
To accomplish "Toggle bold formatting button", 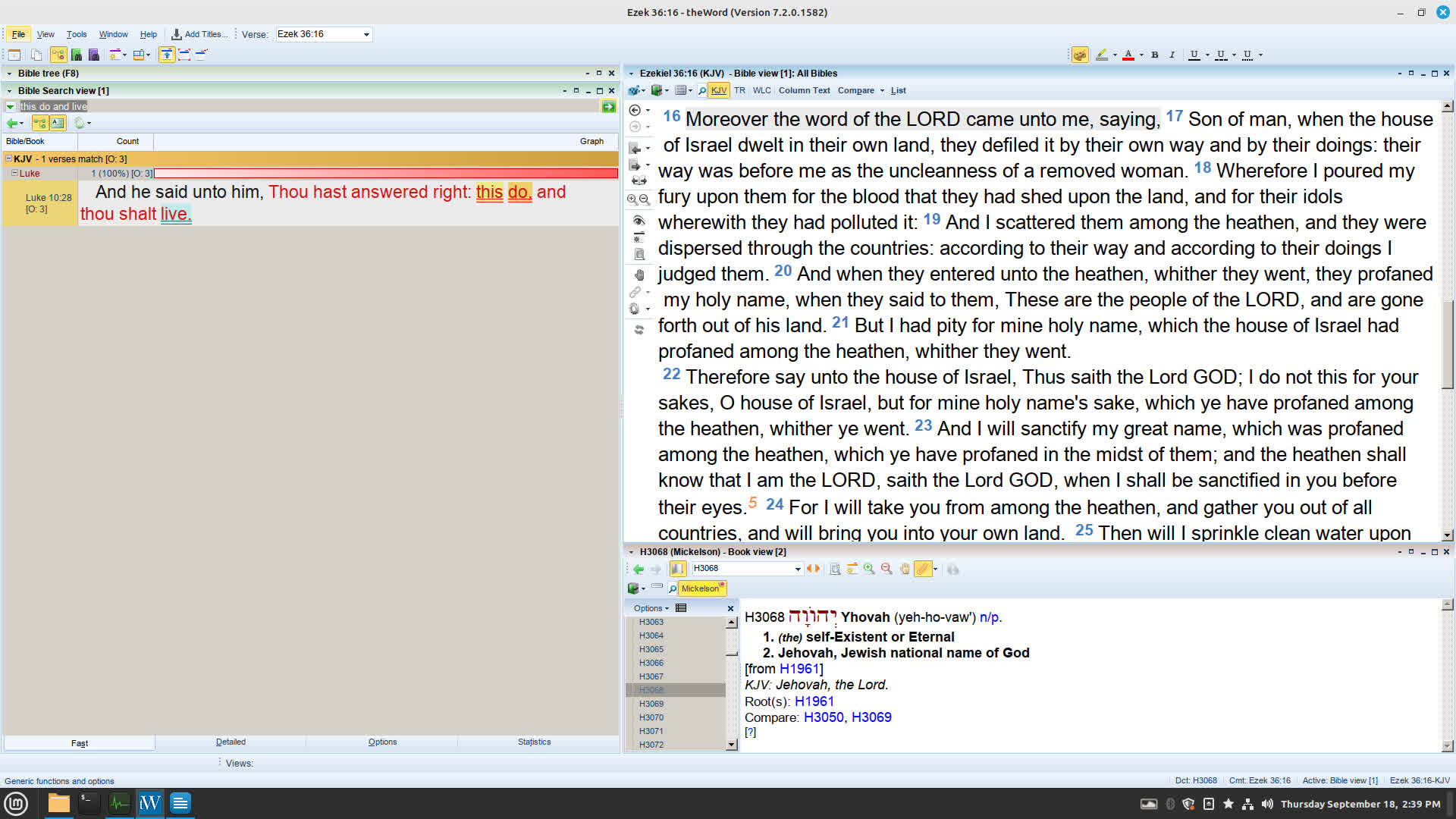I will coord(1154,55).
